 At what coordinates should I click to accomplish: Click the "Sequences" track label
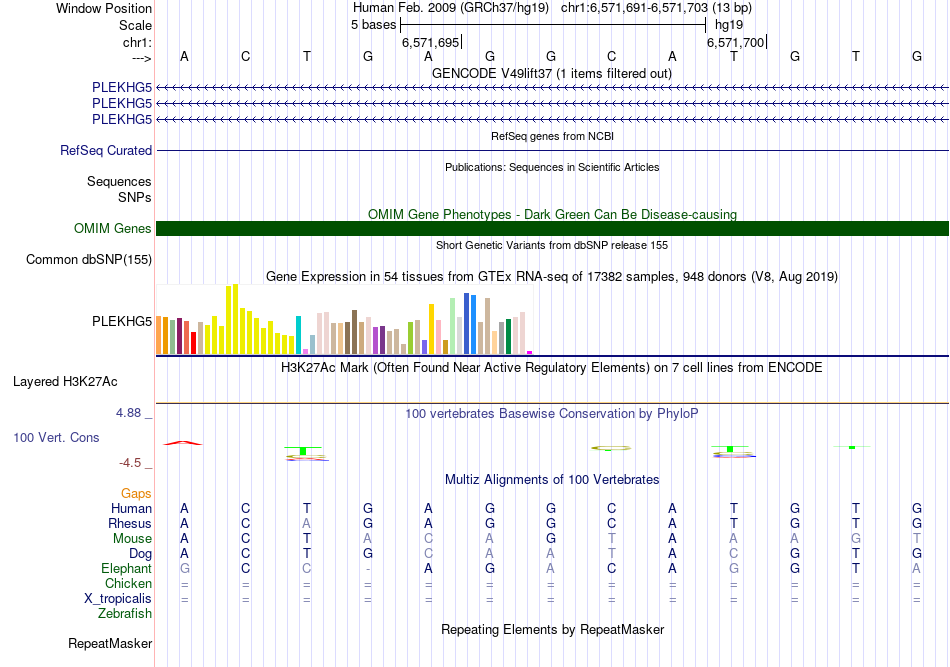(x=119, y=181)
